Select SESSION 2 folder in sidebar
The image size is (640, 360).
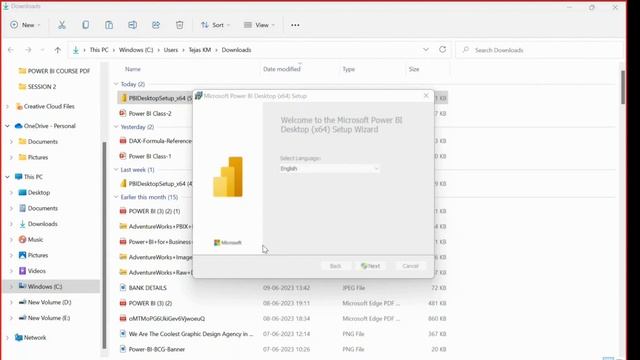click(37, 87)
